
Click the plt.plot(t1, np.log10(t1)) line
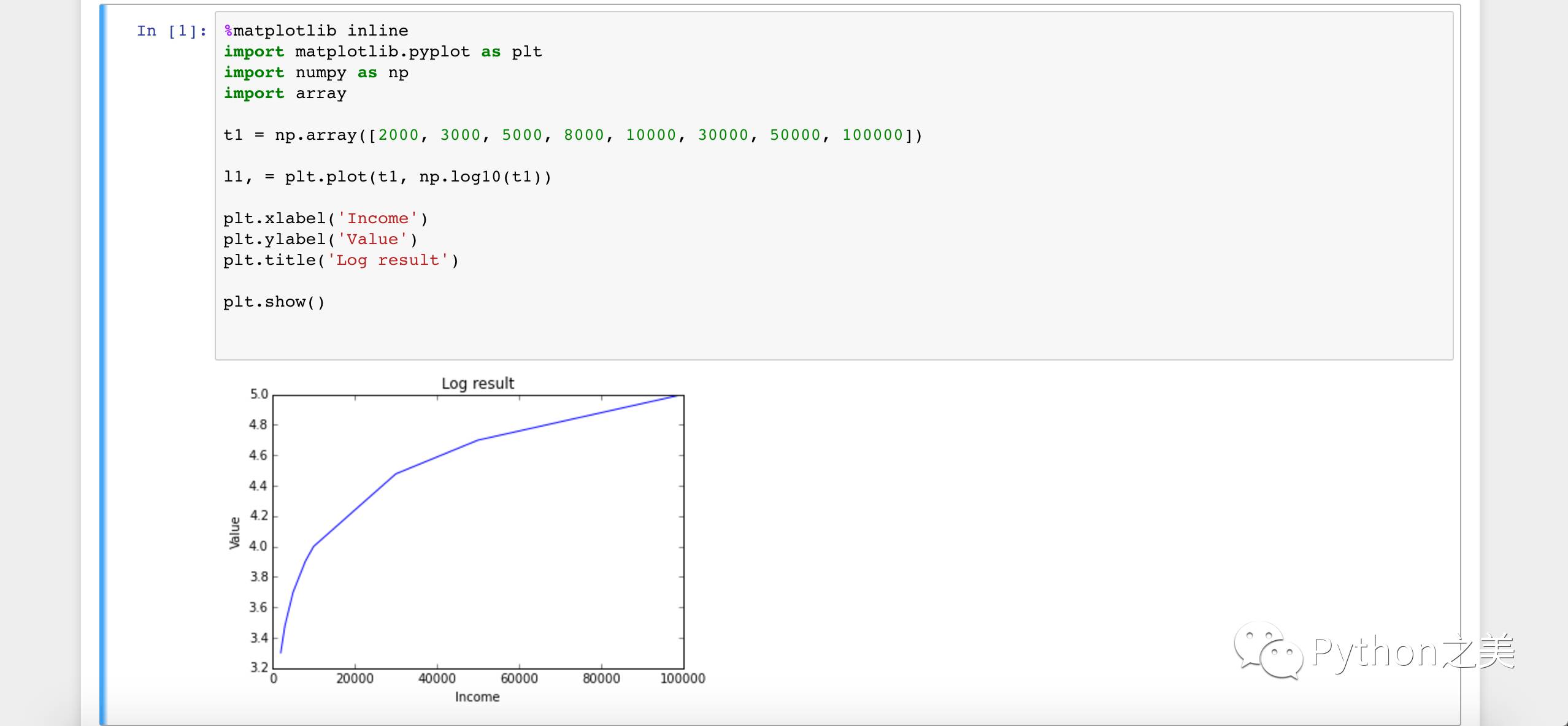click(387, 177)
